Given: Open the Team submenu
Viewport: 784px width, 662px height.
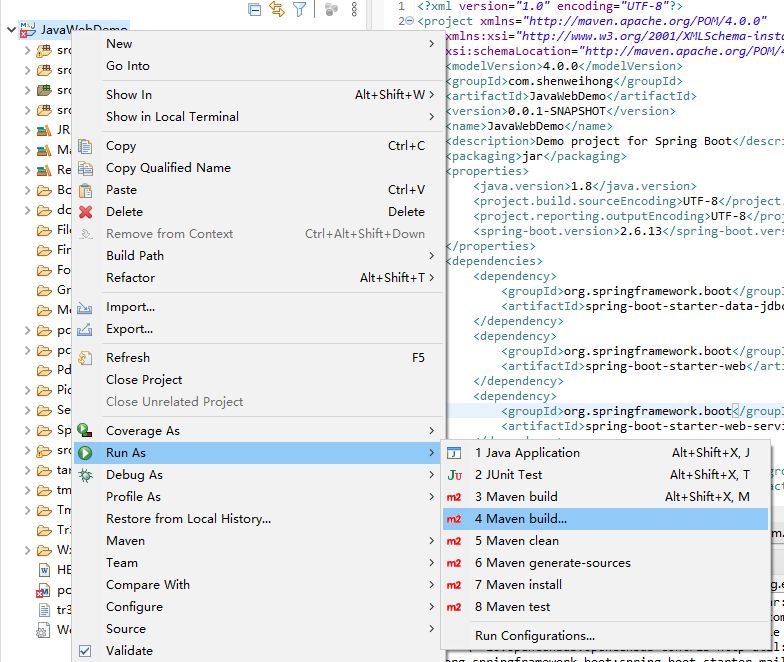Looking at the screenshot, I should [258, 563].
